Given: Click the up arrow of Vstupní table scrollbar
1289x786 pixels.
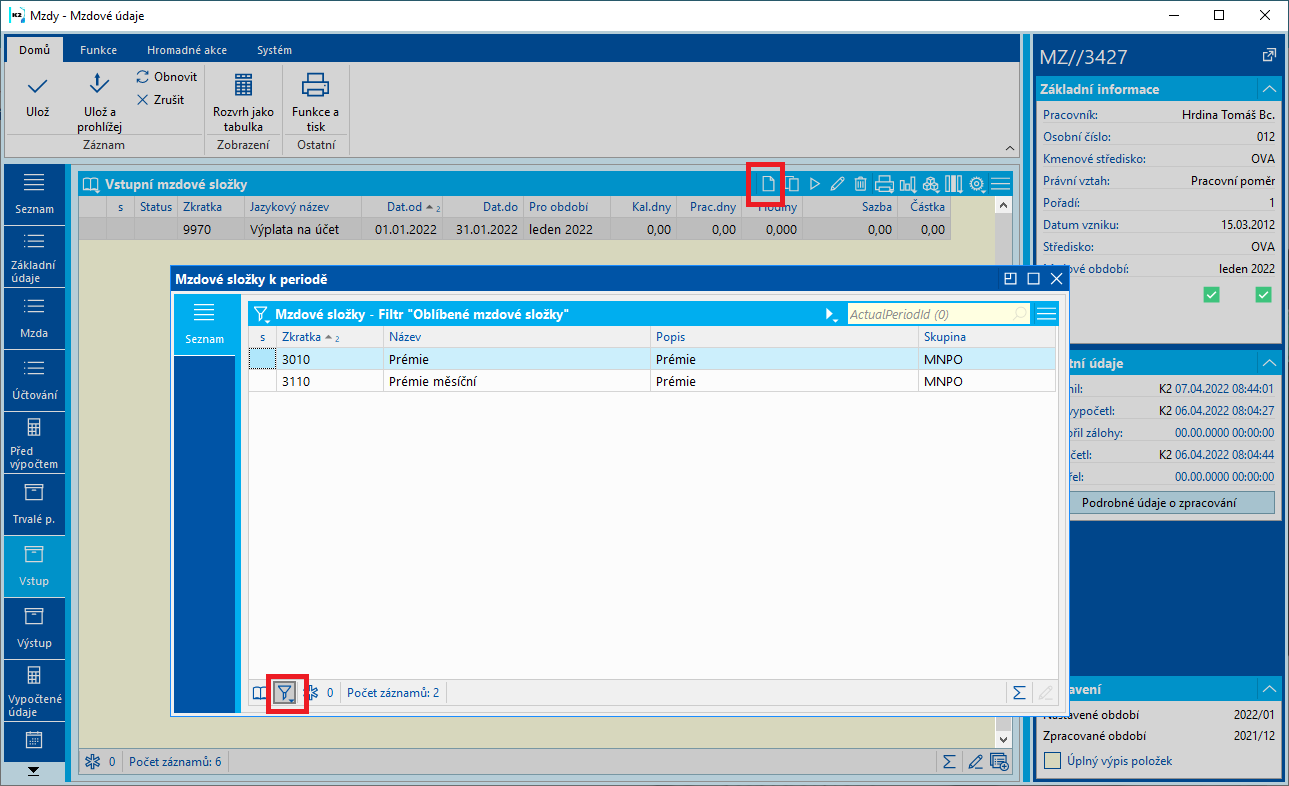Looking at the screenshot, I should pos(1004,205).
